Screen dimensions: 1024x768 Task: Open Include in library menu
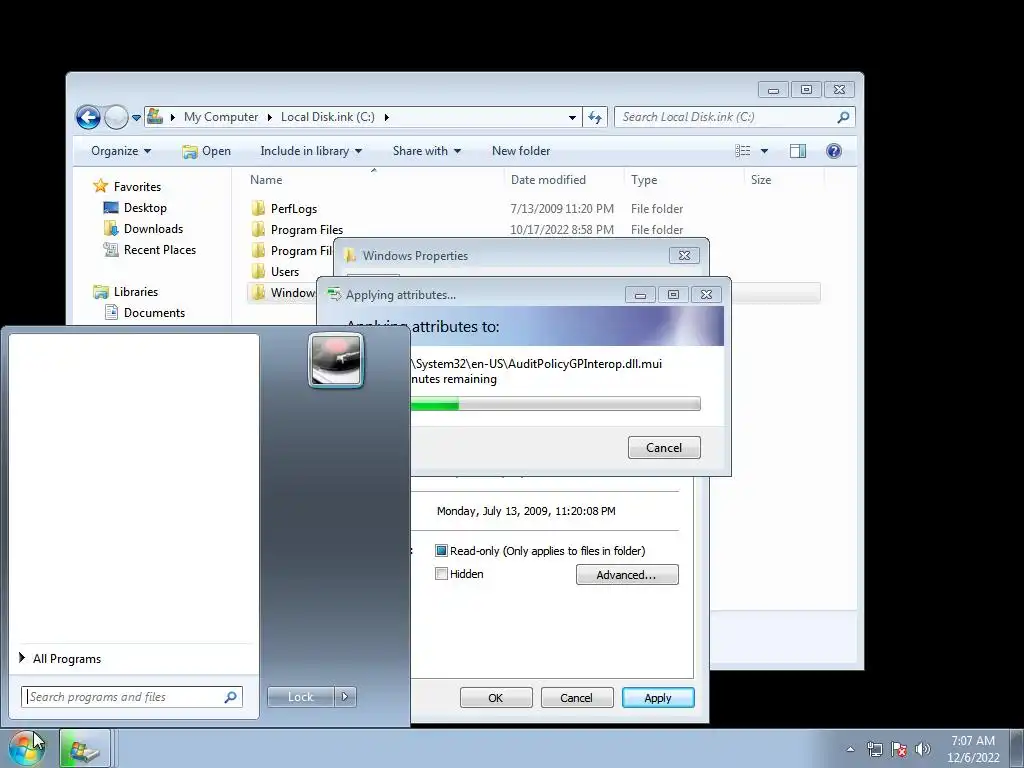click(x=311, y=151)
